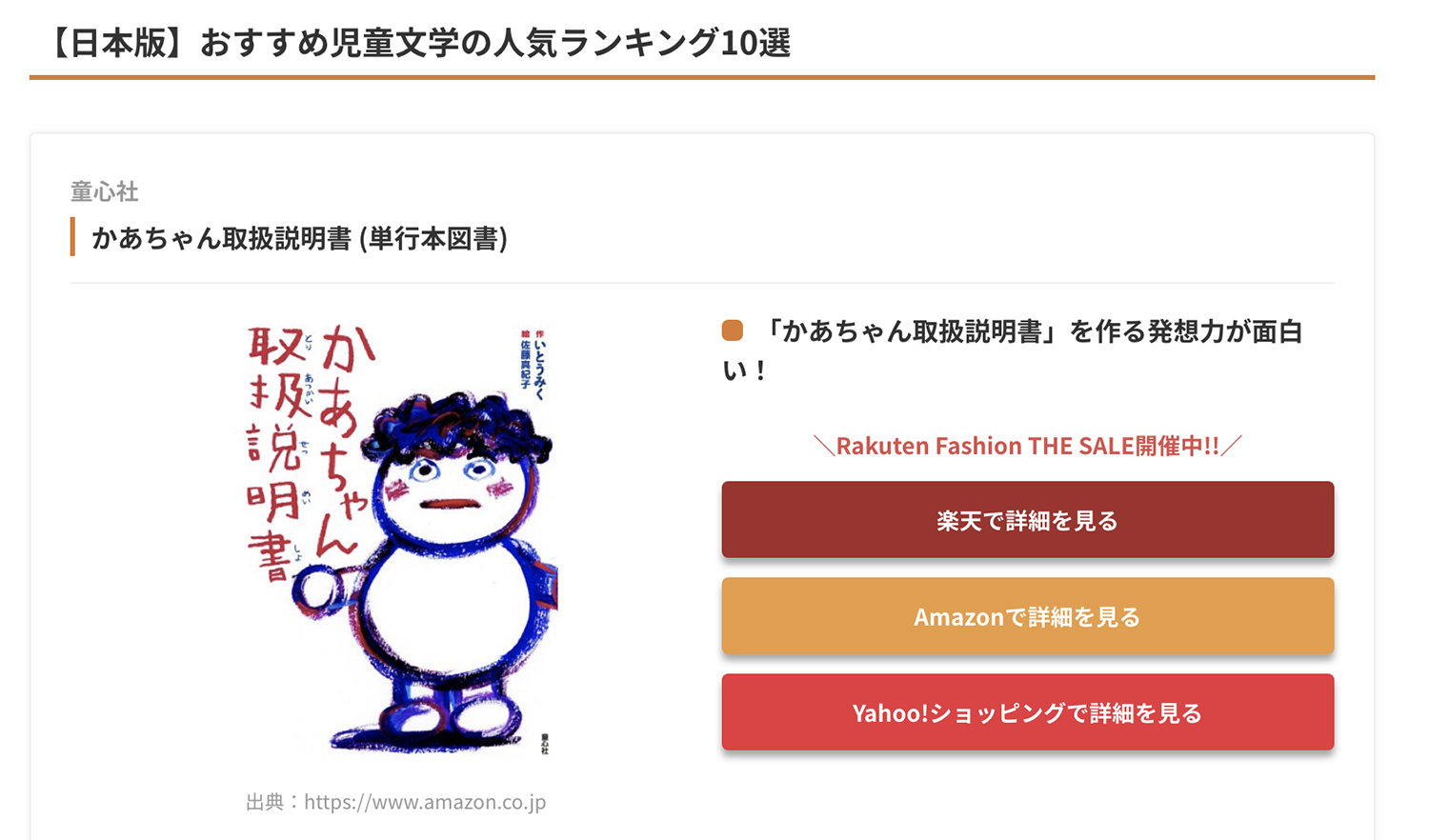The width and height of the screenshot is (1429, 840).
Task: Click the 出典 amazon.co.jp source caption
Action: [x=396, y=802]
